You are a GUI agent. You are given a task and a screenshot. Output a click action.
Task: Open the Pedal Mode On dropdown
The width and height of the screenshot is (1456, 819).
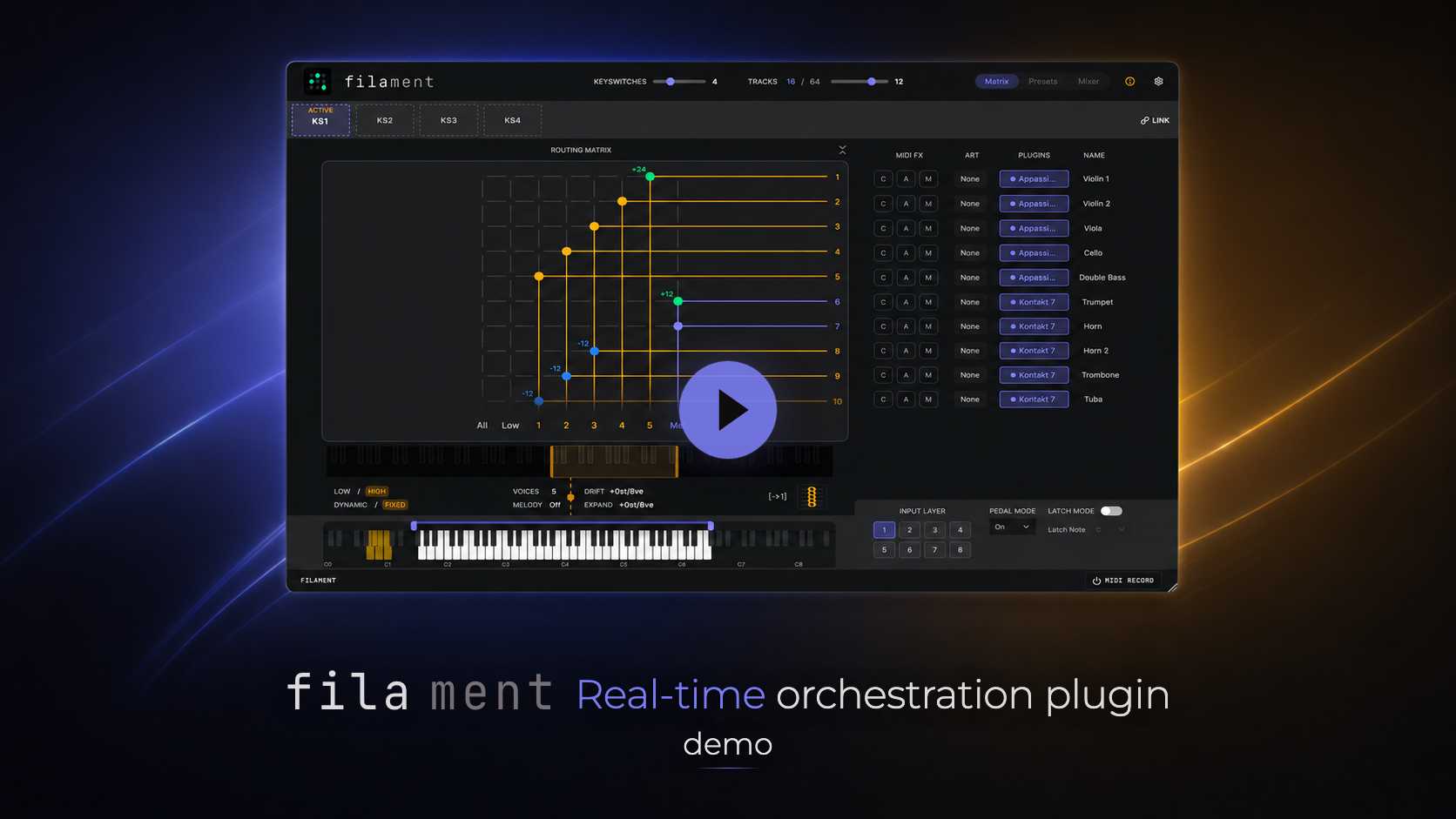click(x=1012, y=527)
